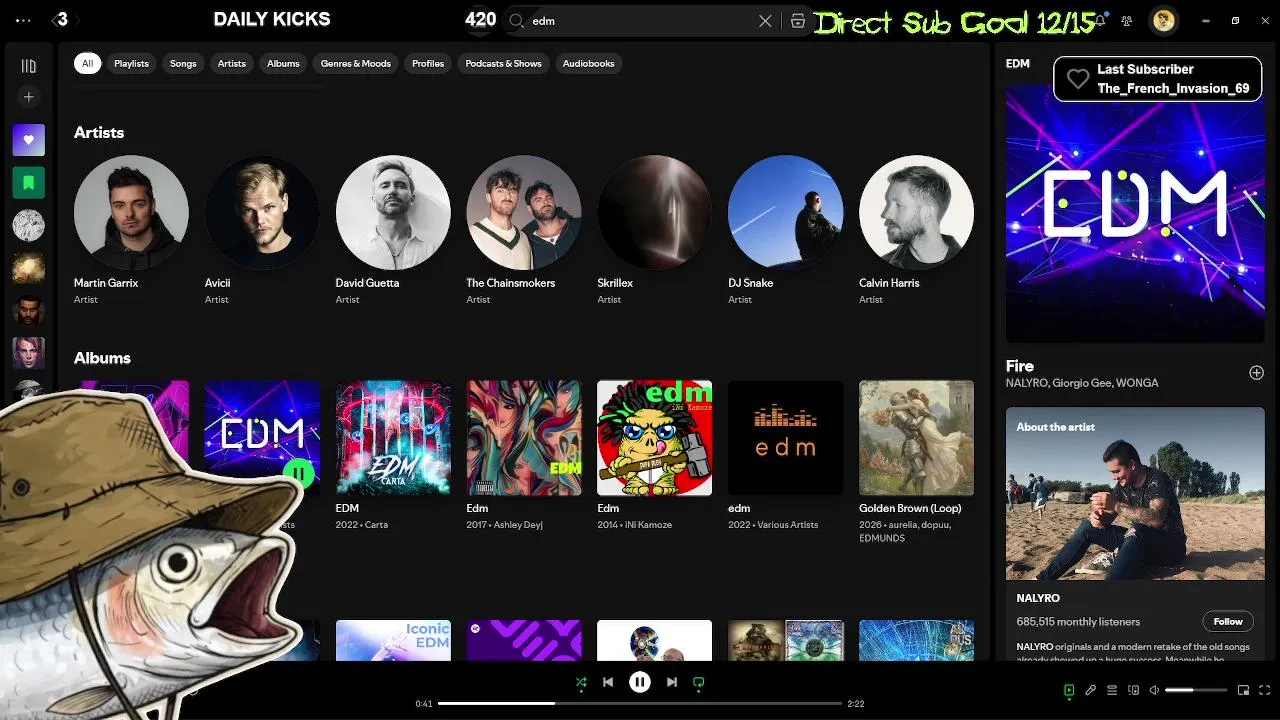
Task: Click the Calvin Harris artist name
Action: coord(889,283)
